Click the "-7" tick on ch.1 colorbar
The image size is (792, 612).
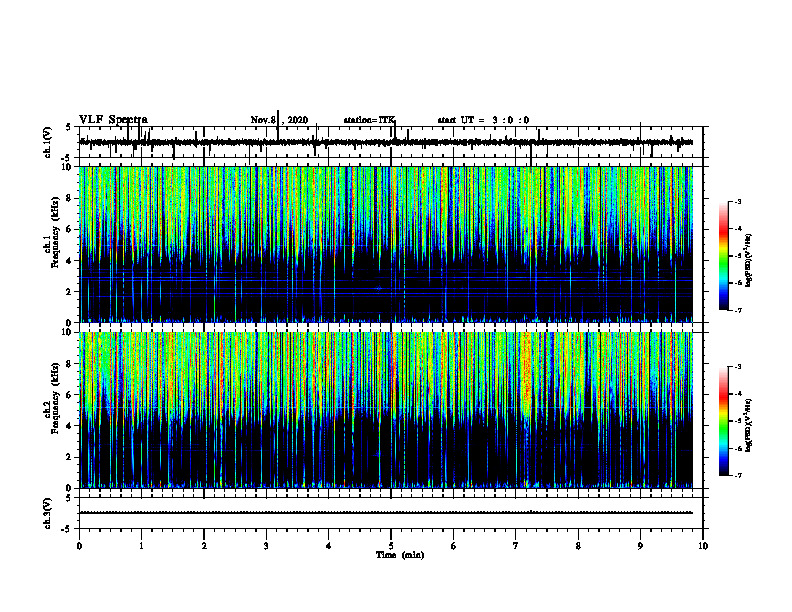pos(738,310)
